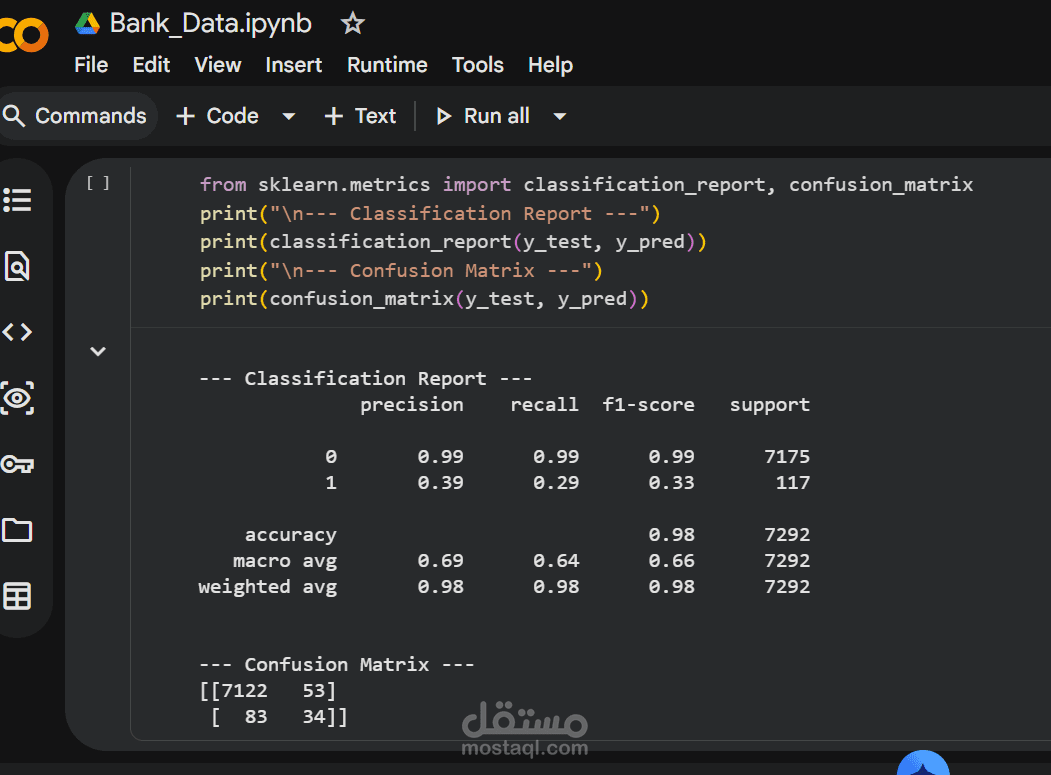The height and width of the screenshot is (775, 1051).
Task: Click support value 7175
Action: (x=787, y=457)
